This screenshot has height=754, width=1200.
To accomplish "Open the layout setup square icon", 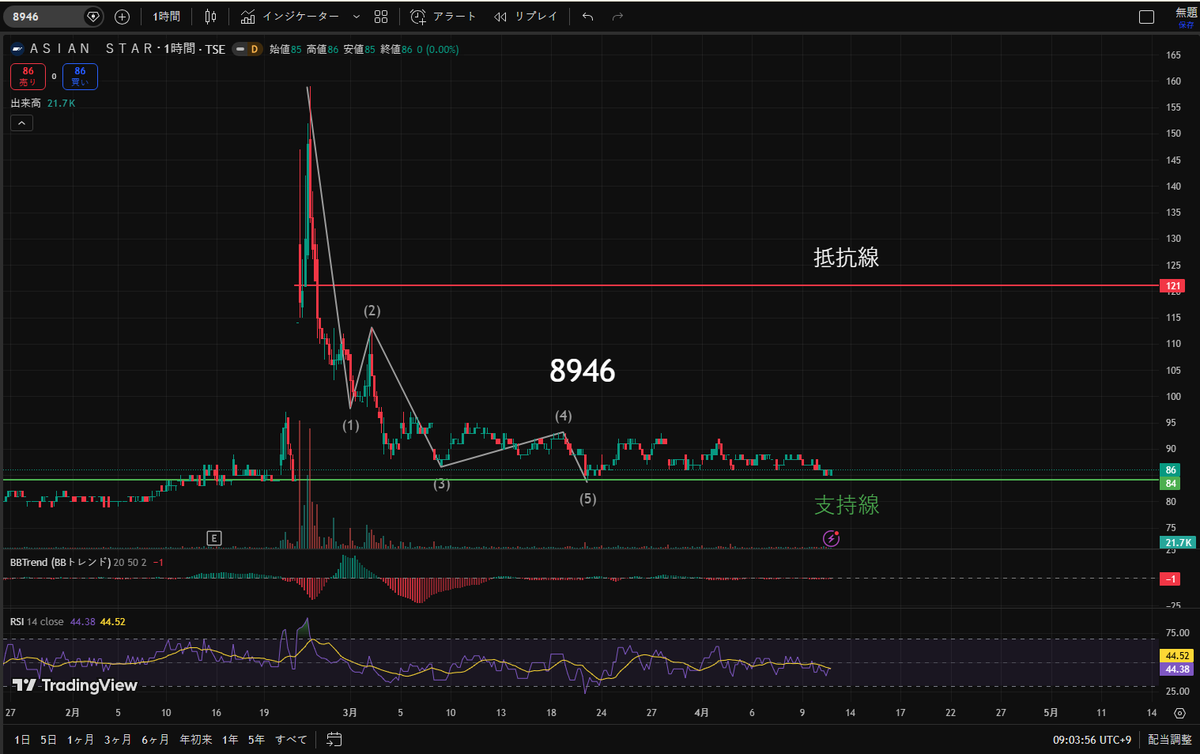I will [1146, 16].
